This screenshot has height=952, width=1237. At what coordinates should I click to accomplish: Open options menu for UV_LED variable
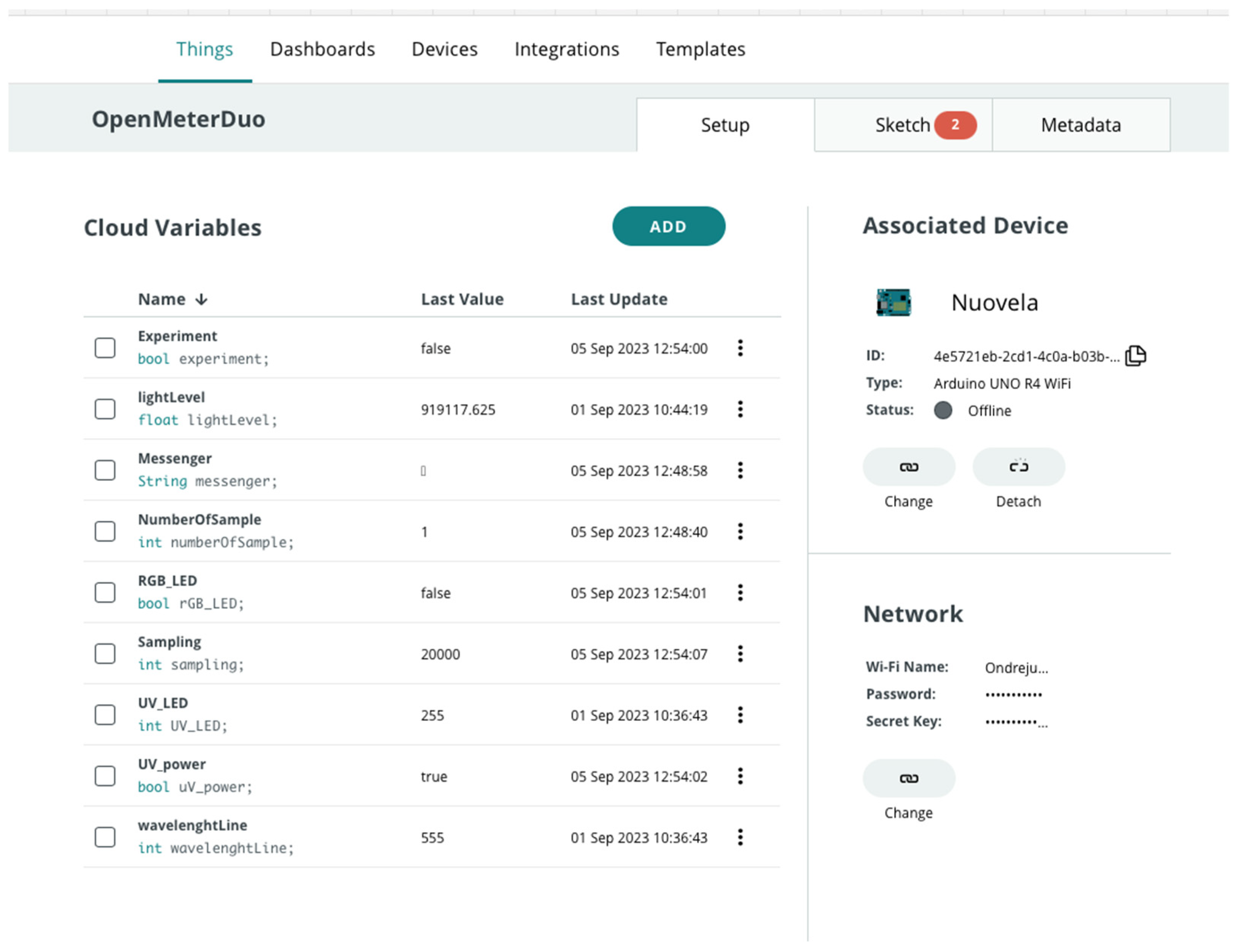coord(740,714)
